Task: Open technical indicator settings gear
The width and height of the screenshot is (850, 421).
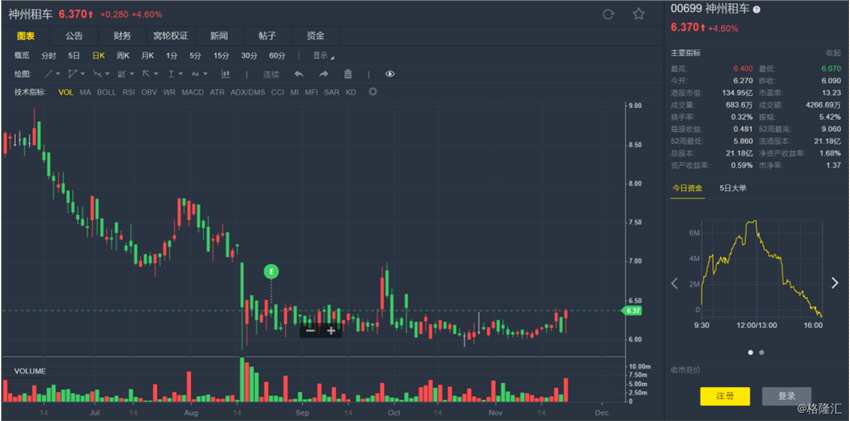Action: click(x=373, y=92)
